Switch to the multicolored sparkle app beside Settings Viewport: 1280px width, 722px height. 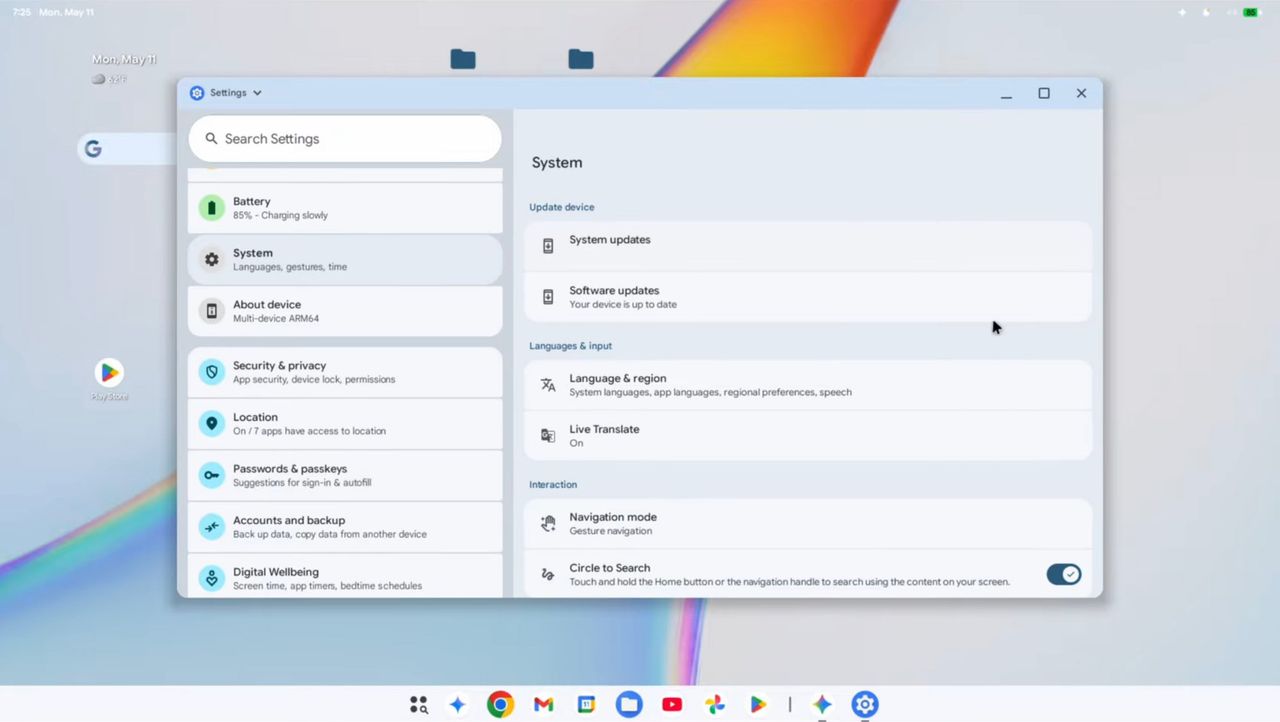tap(822, 705)
